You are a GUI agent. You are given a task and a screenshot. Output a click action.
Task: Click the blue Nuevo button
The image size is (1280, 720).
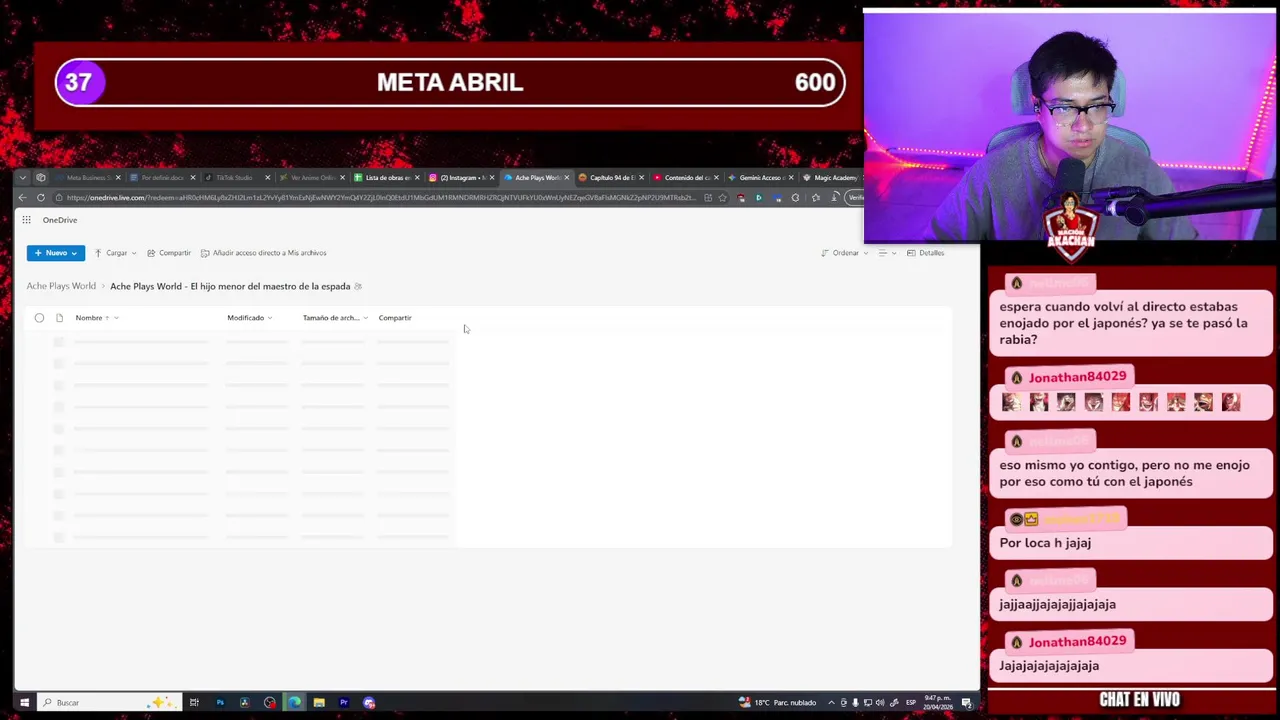coord(56,253)
